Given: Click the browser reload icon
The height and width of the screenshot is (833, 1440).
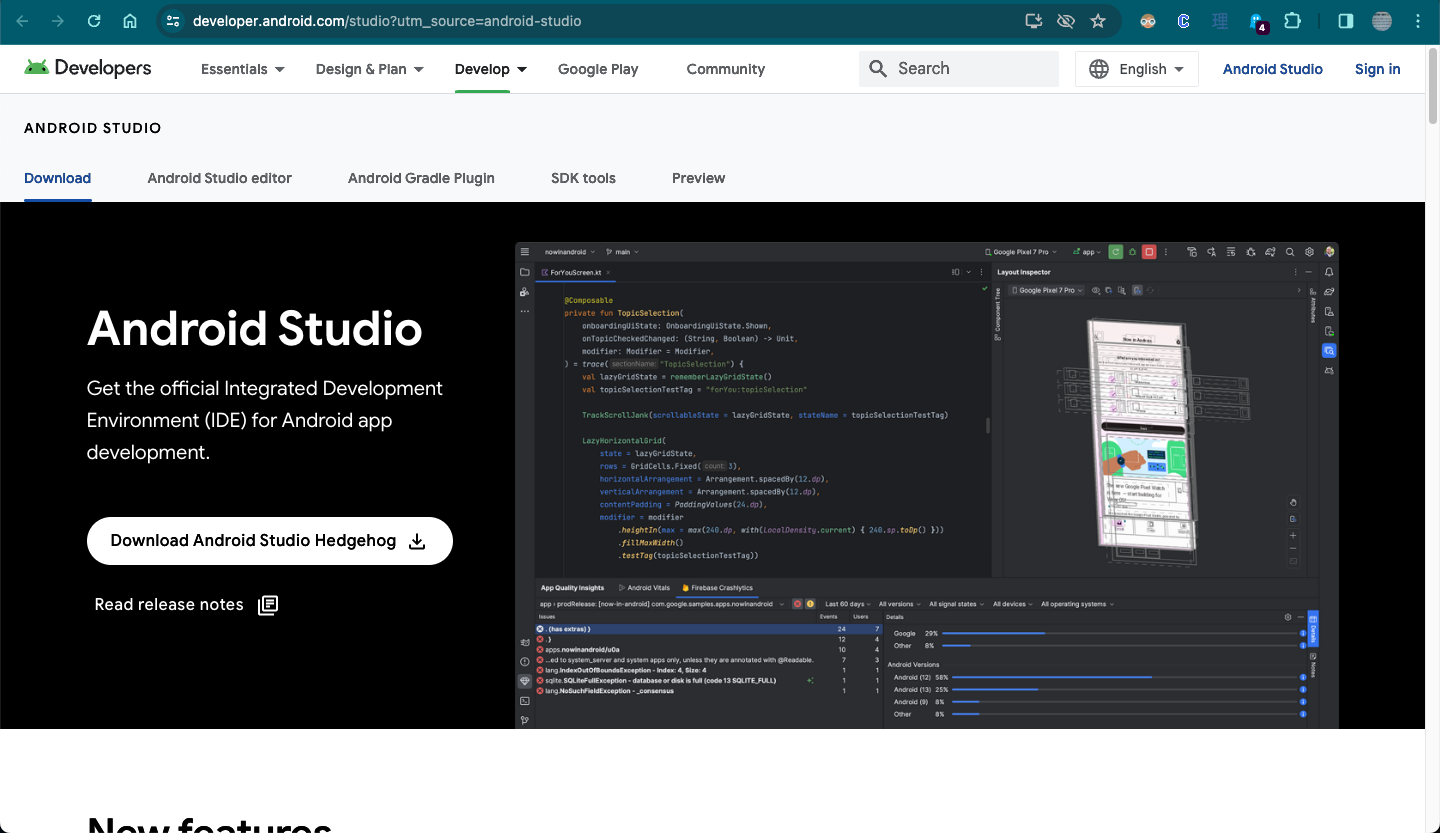Looking at the screenshot, I should tap(94, 21).
